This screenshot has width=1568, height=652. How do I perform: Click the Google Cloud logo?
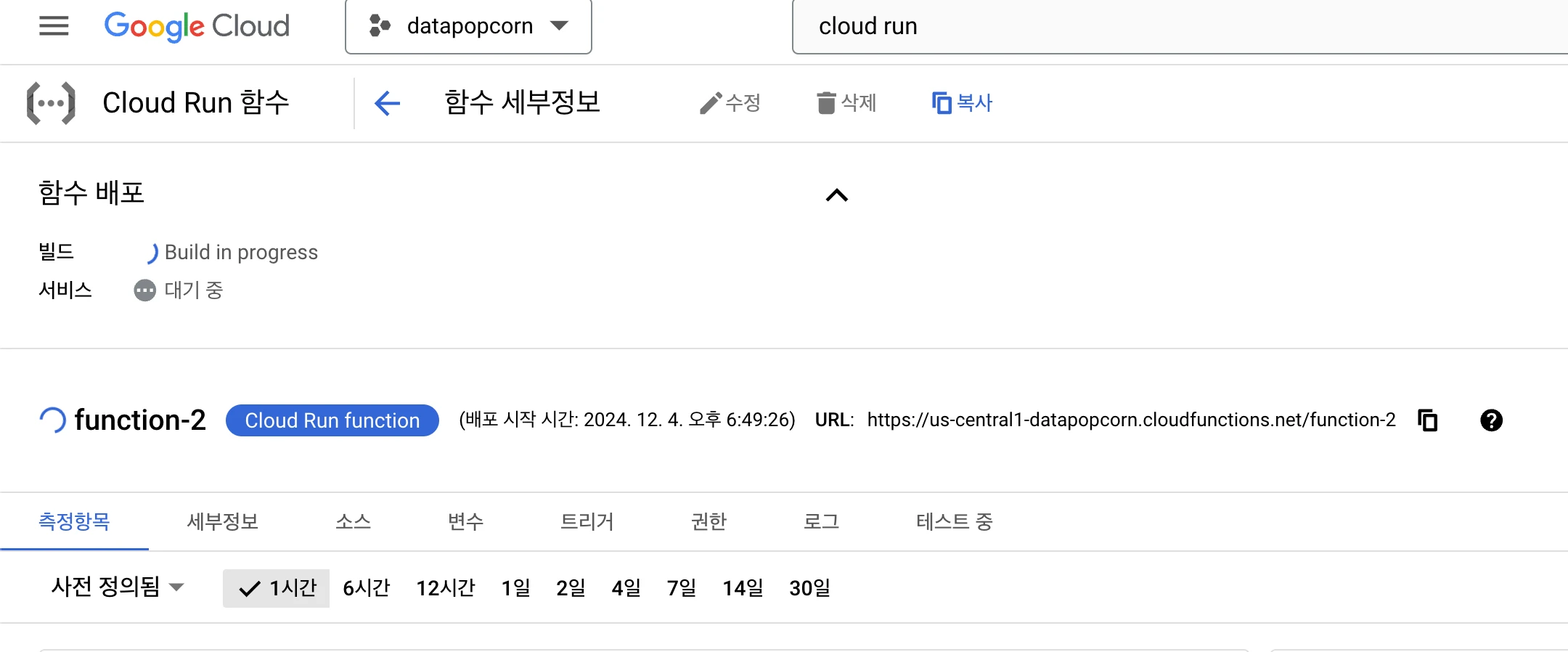point(197,27)
